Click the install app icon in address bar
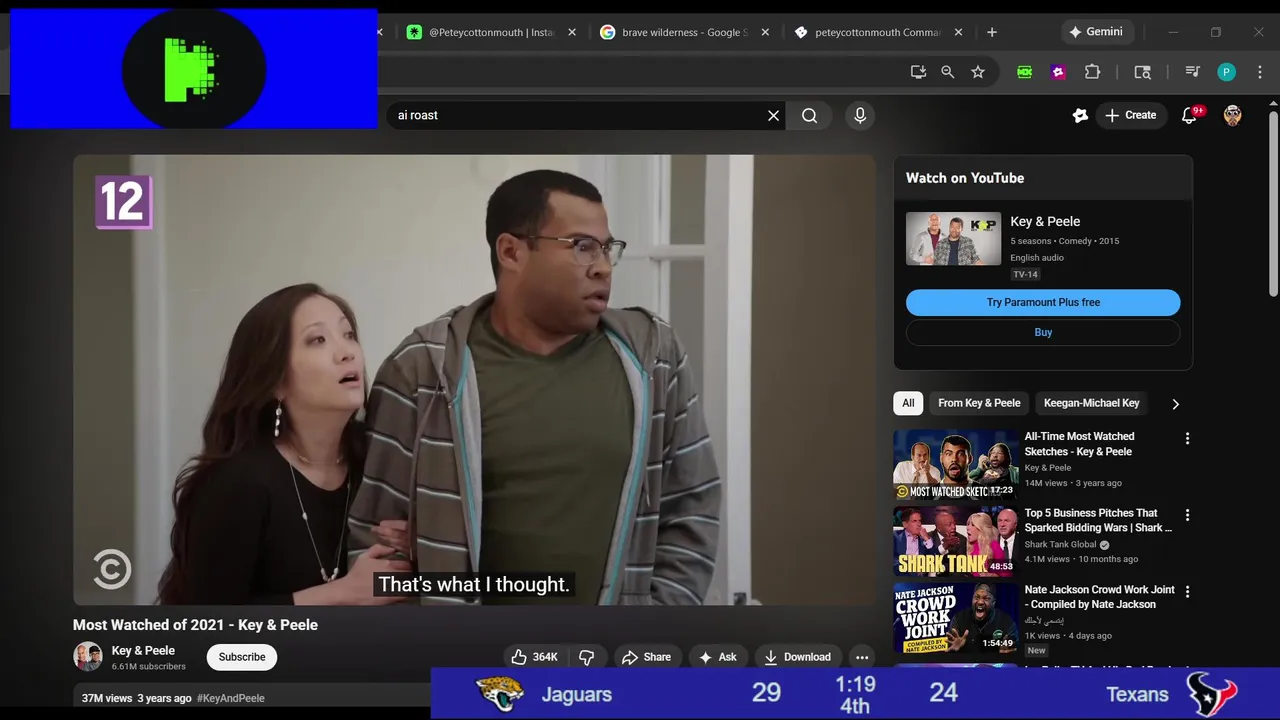Viewport: 1280px width, 720px height. (918, 72)
